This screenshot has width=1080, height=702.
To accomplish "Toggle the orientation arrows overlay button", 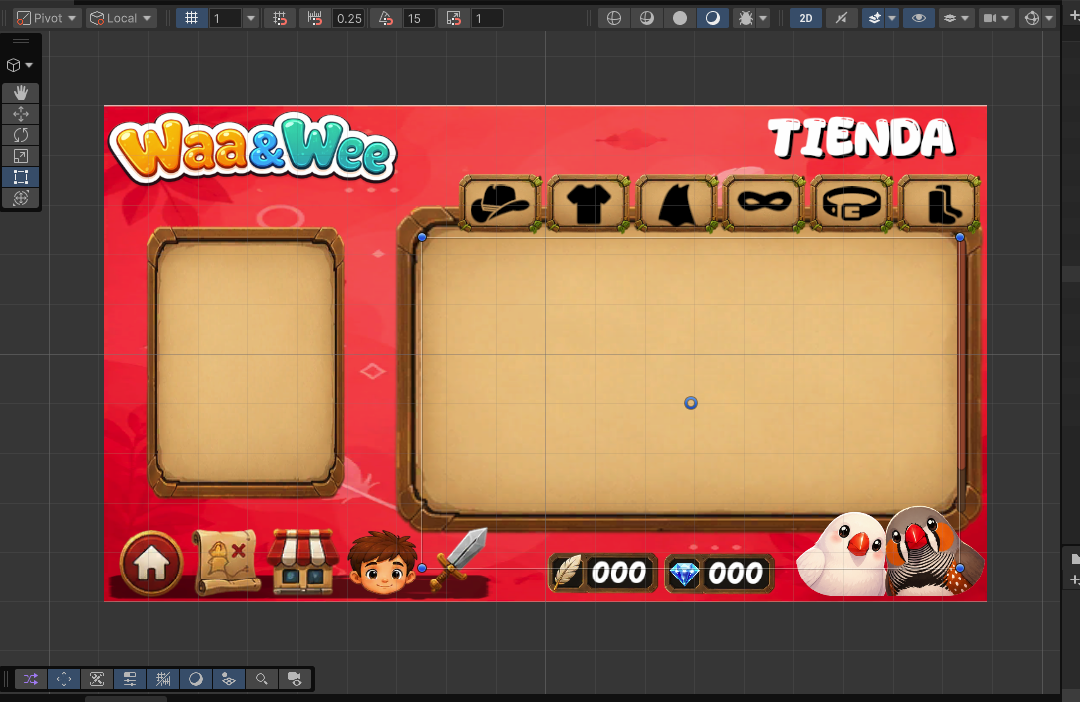I will coord(63,679).
